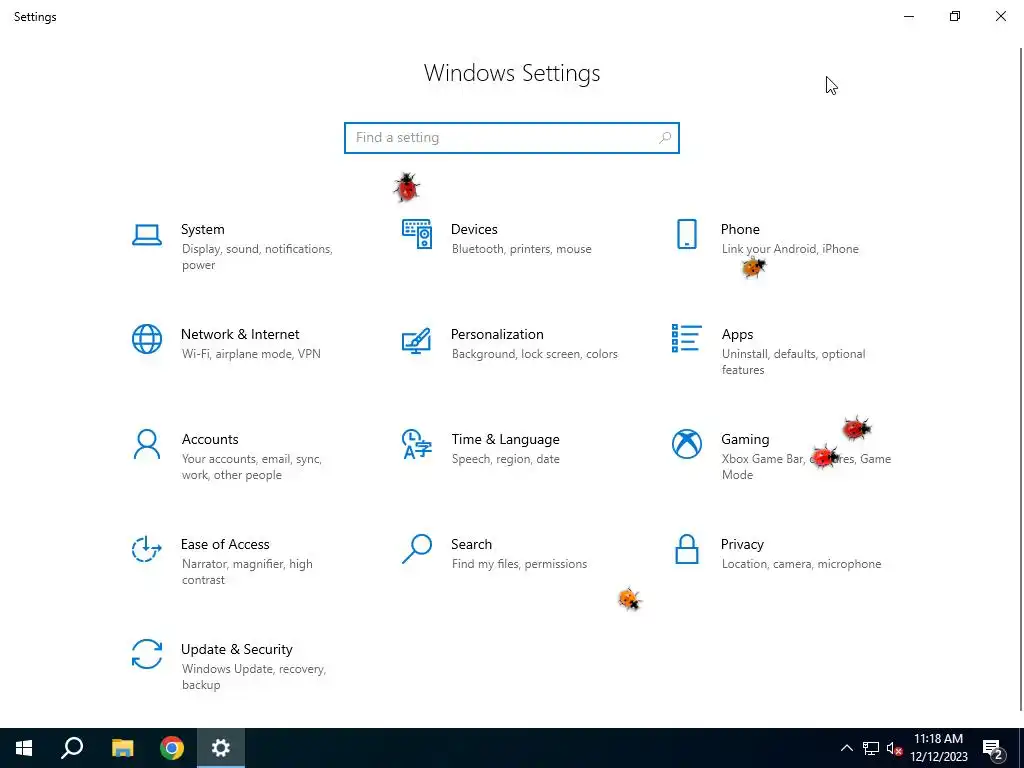Click "Speech, region, date" text
Image resolution: width=1024 pixels, height=768 pixels.
505,459
